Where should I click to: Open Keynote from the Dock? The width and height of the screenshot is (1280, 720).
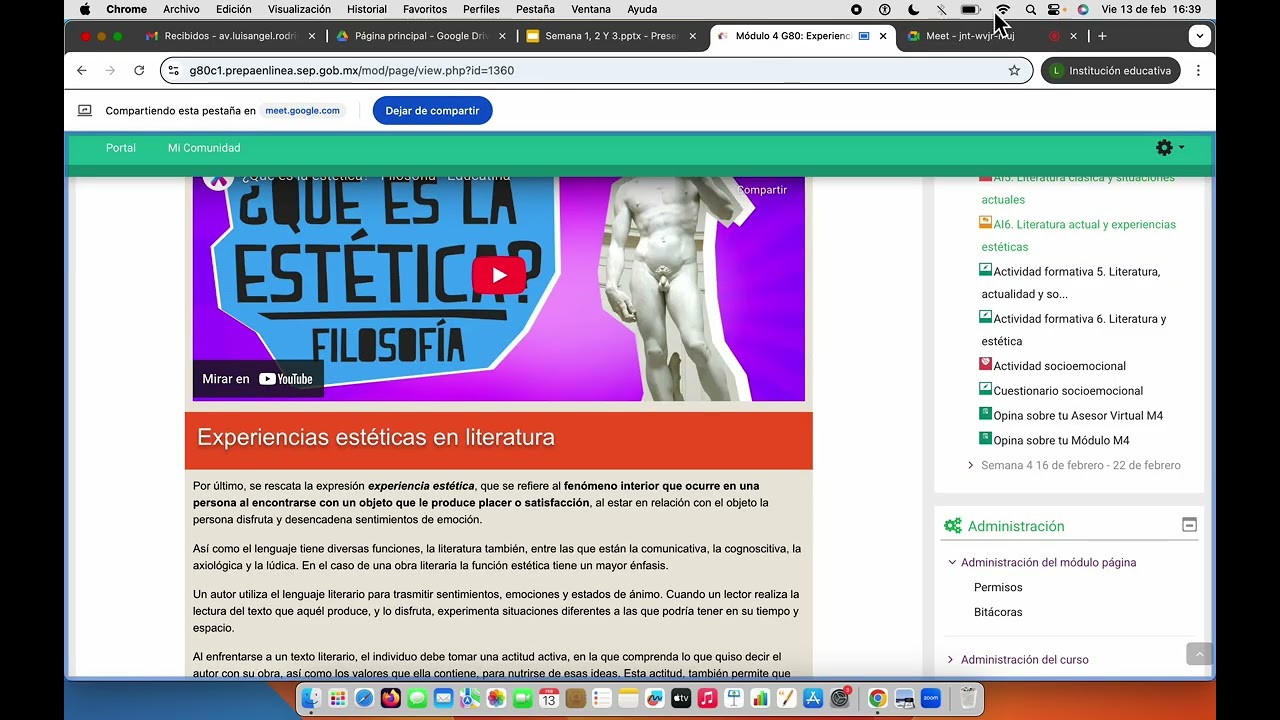(x=733, y=699)
